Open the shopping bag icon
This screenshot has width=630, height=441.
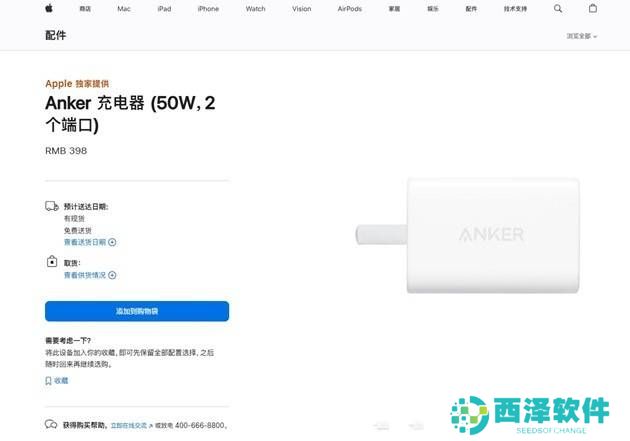[593, 8]
